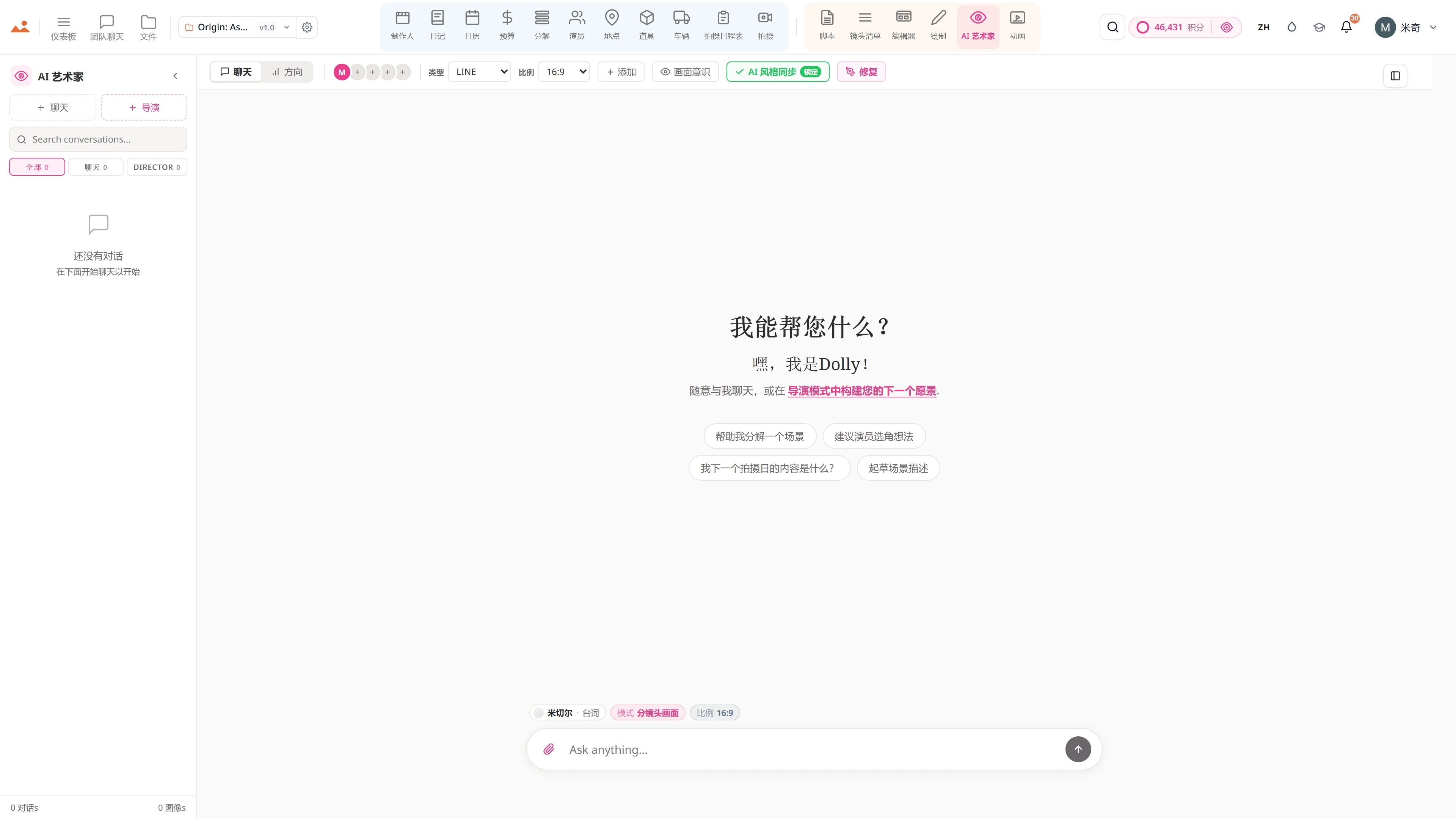Choose suggestion 我下一个拍摄日的内容是什么?
Viewport: 1456px width, 819px height.
coord(769,468)
